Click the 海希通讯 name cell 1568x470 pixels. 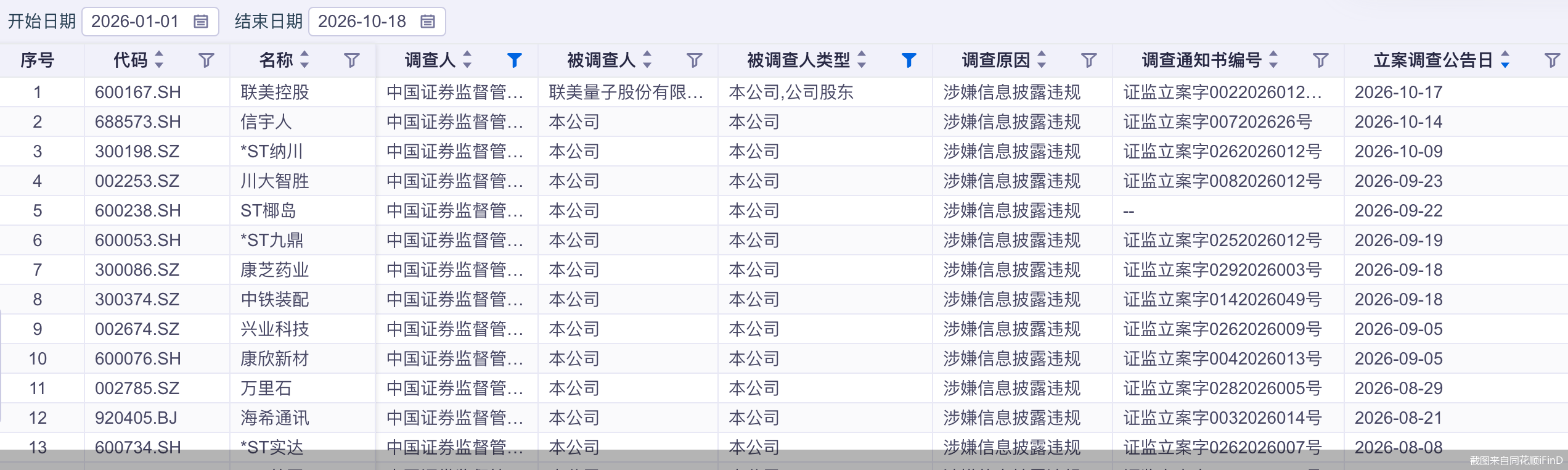click(275, 418)
